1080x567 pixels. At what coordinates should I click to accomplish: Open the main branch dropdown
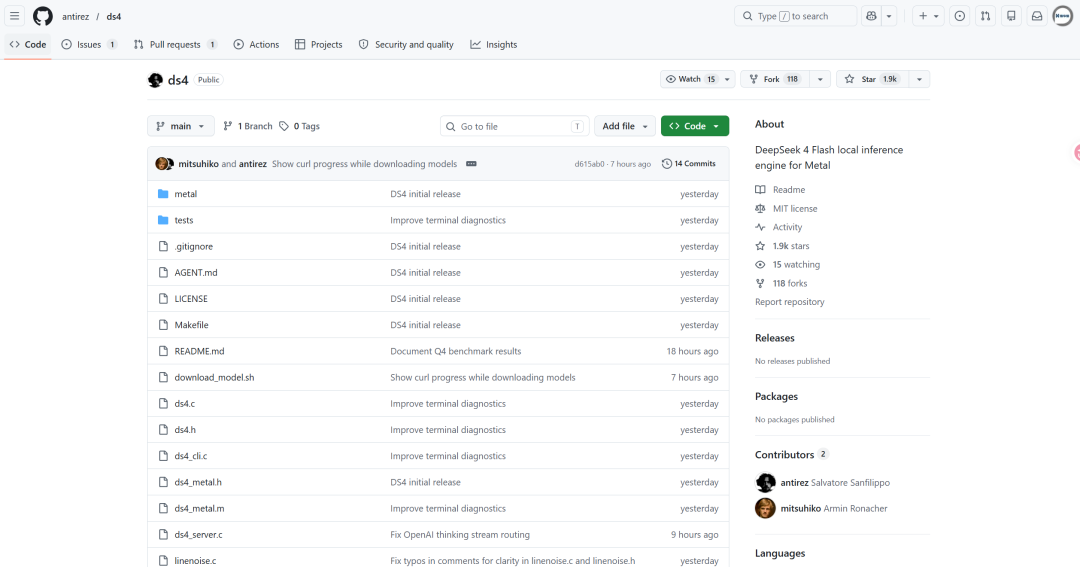[180, 126]
